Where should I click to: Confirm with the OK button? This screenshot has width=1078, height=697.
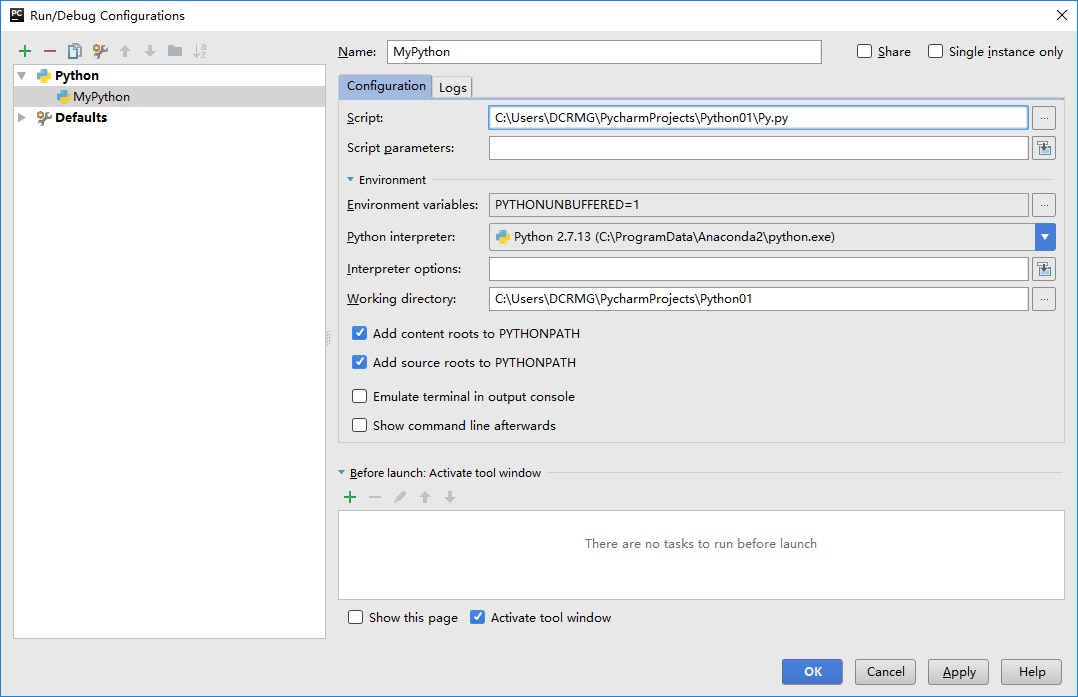pos(812,672)
